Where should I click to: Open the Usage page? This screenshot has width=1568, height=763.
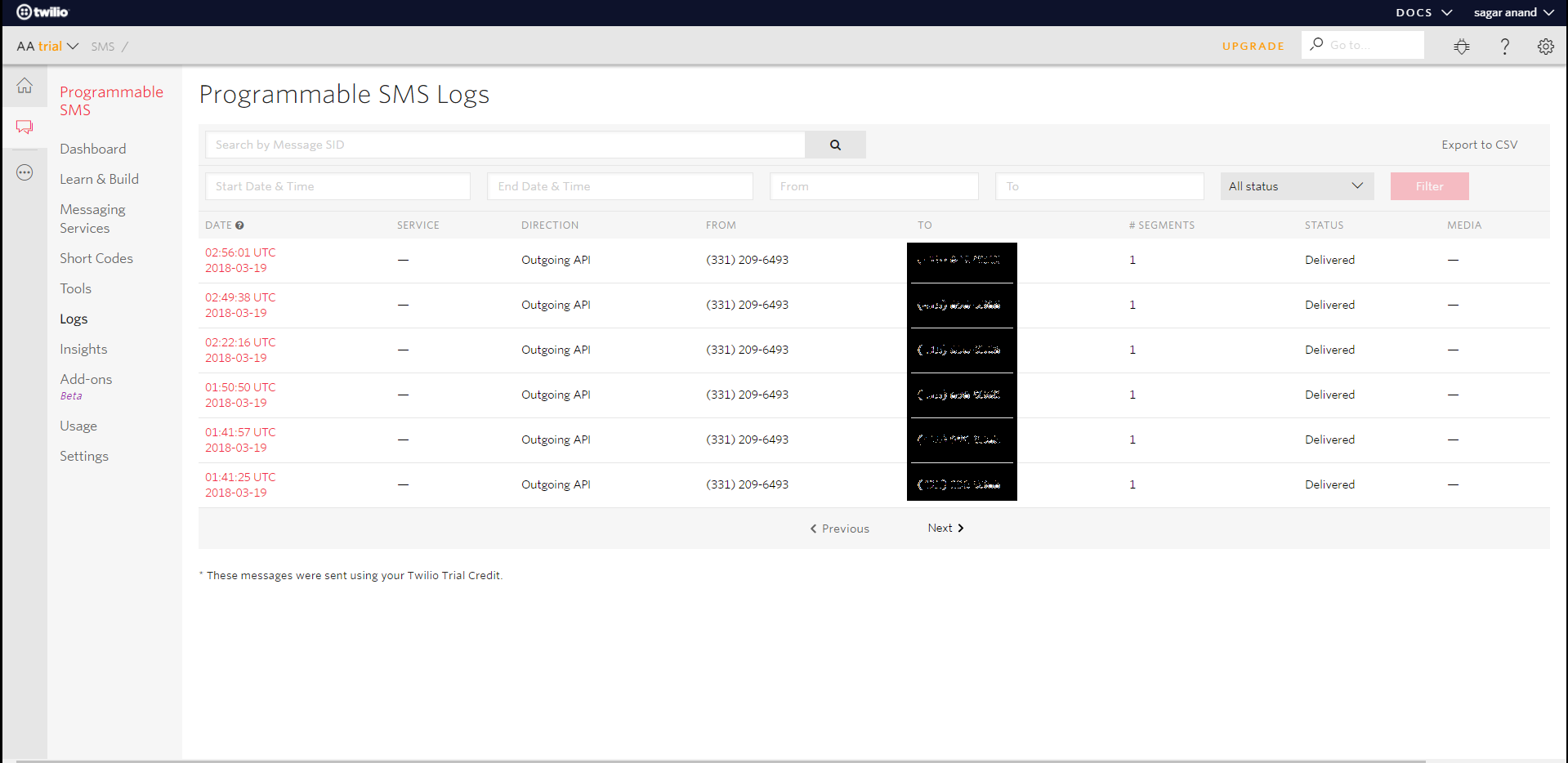pyautogui.click(x=78, y=426)
